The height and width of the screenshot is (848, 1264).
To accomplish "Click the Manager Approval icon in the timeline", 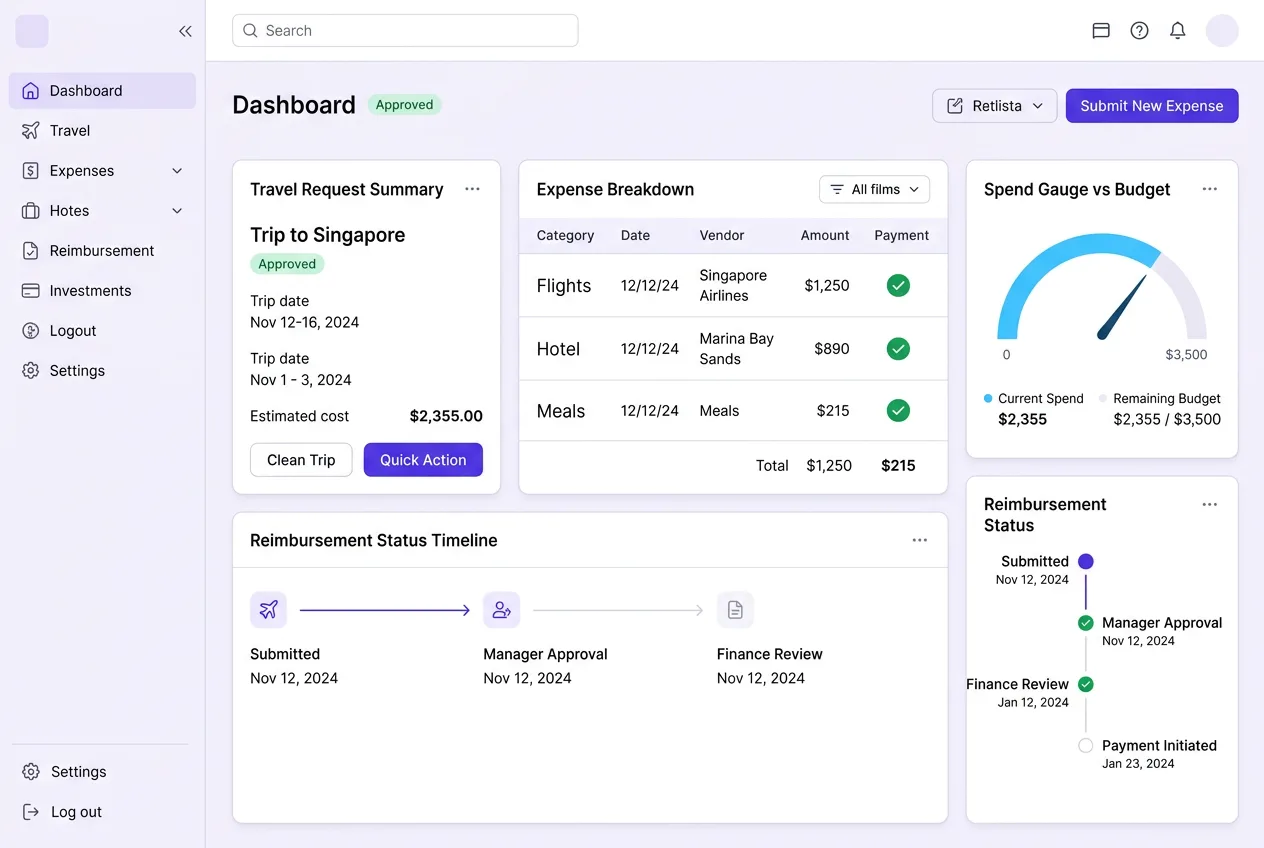I will [501, 610].
